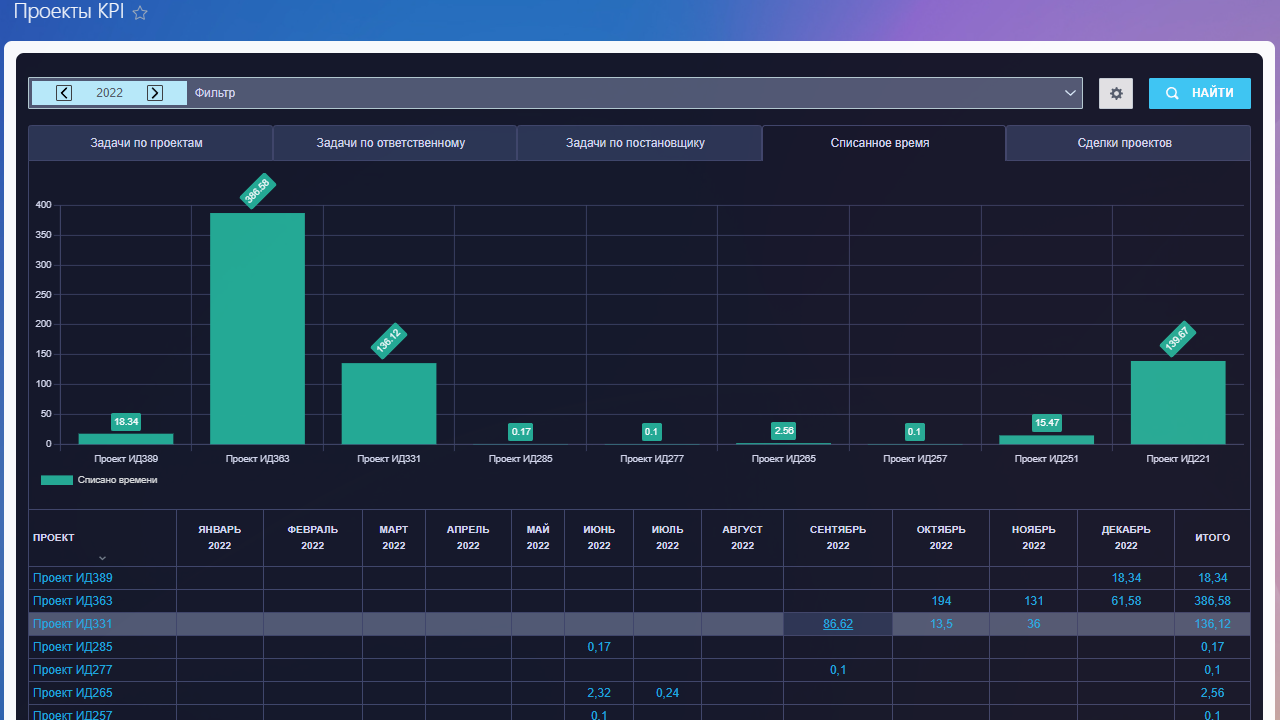Open the Сделки проектов tab
This screenshot has width=1280, height=720.
click(1124, 143)
